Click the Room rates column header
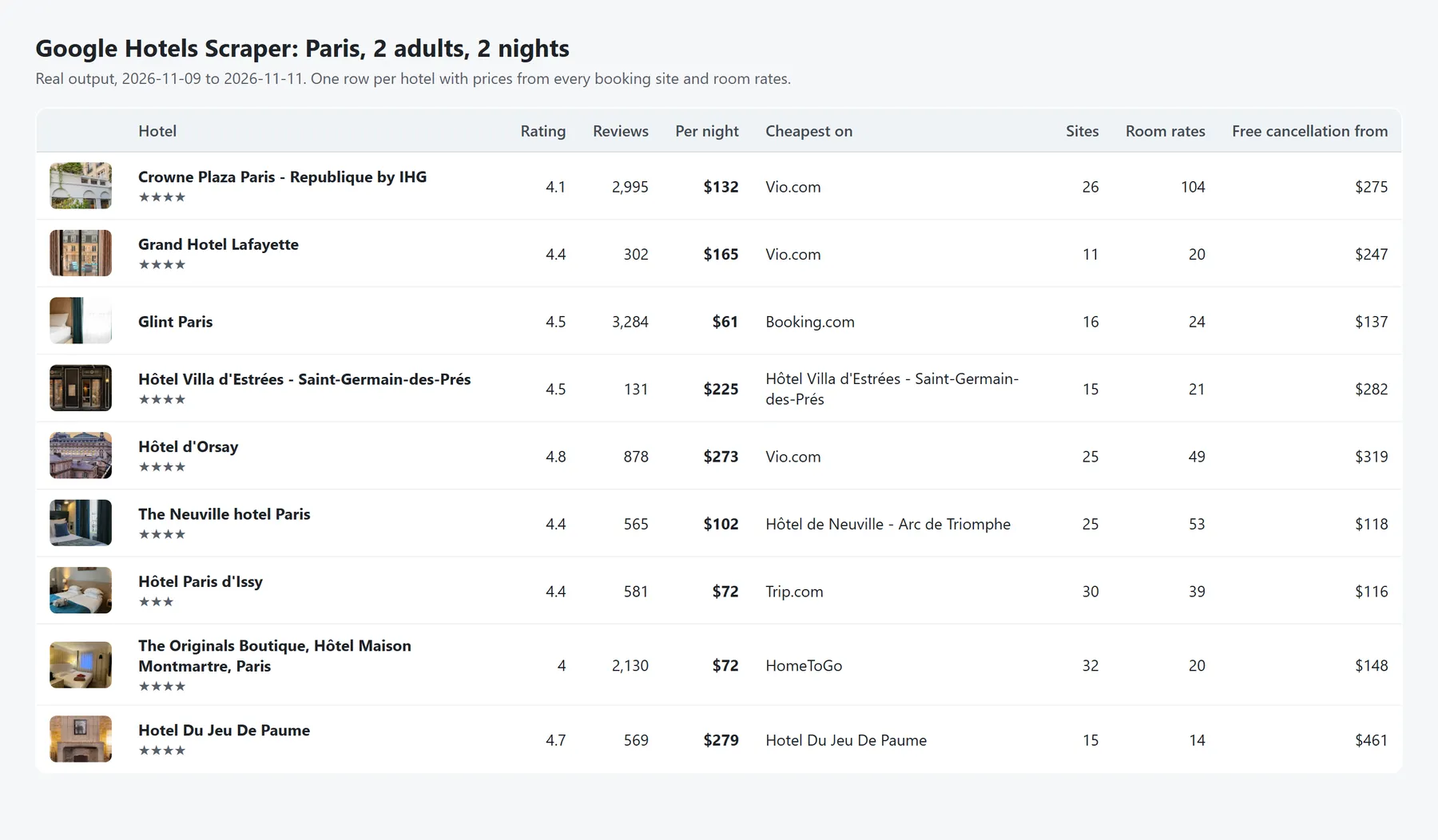This screenshot has height=840, width=1438. pos(1166,131)
